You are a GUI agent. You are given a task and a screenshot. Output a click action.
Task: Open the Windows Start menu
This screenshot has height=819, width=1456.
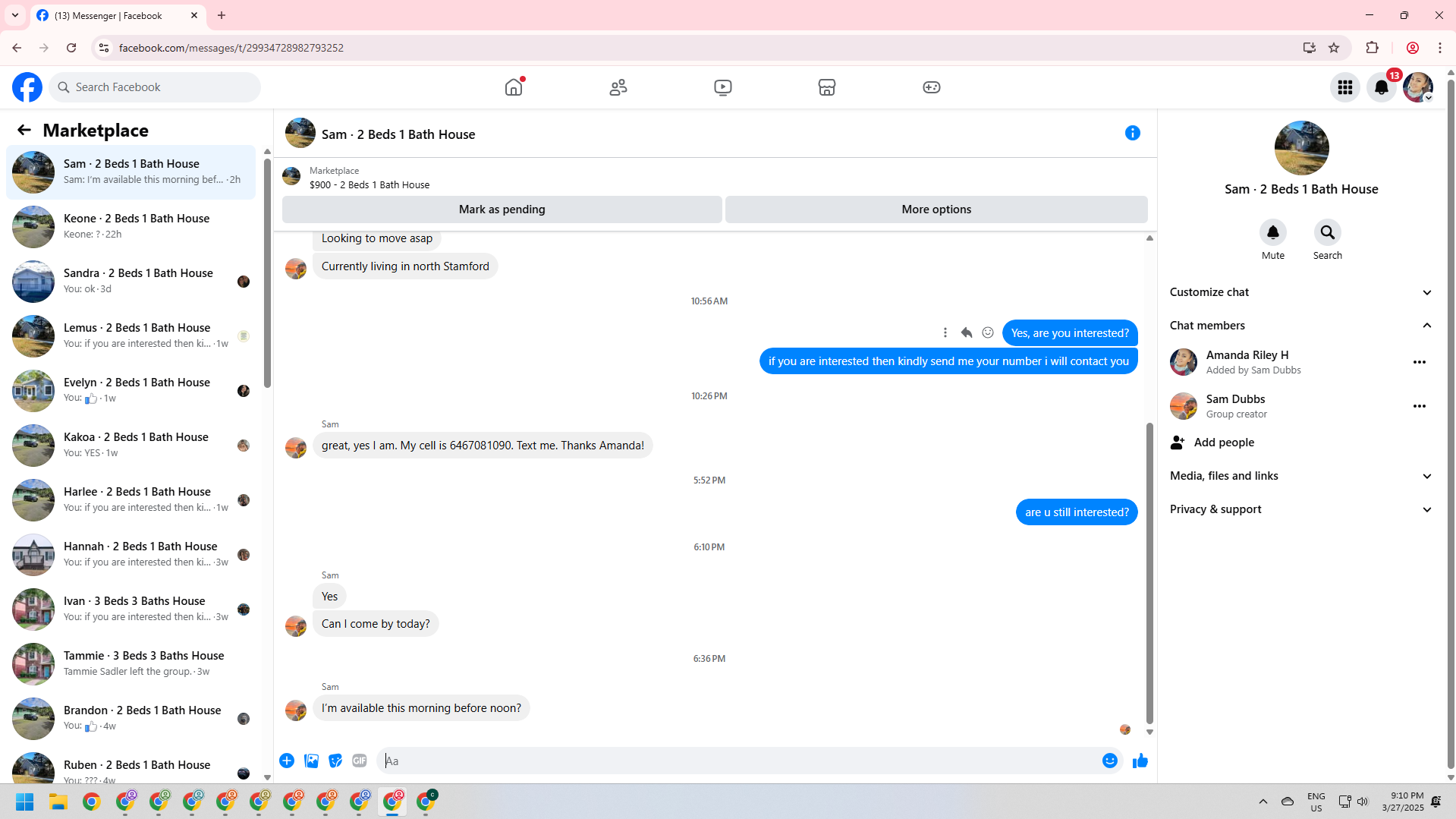tap(25, 802)
